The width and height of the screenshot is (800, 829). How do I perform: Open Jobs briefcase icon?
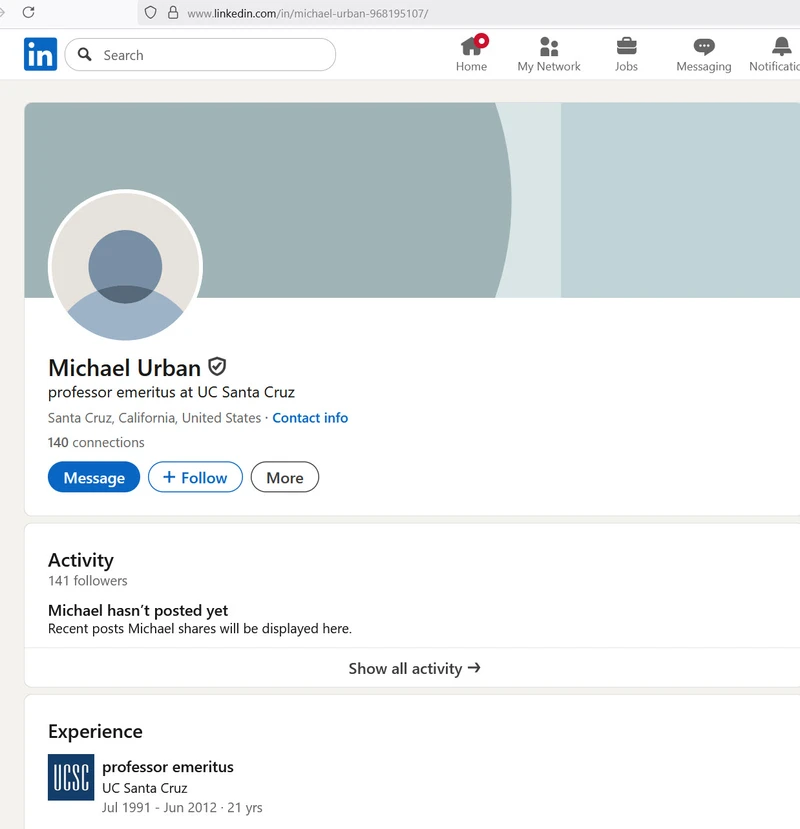pos(627,47)
